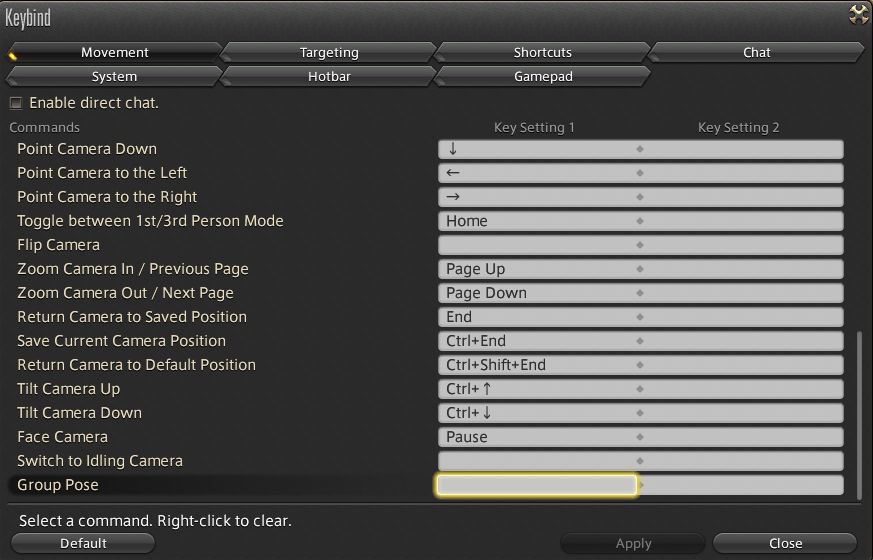Image resolution: width=873 pixels, height=560 pixels.
Task: Select the Tilt Camera Up command
Action: tap(68, 389)
